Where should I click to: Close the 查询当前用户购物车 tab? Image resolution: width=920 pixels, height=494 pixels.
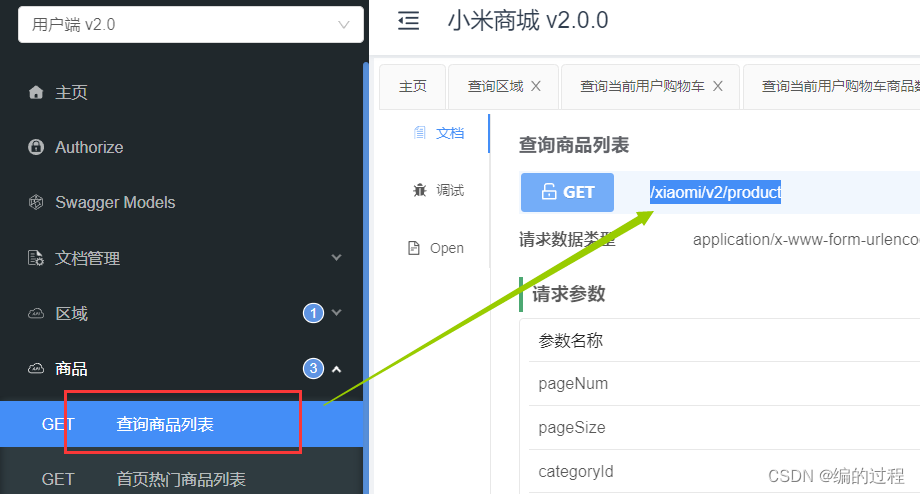718,86
